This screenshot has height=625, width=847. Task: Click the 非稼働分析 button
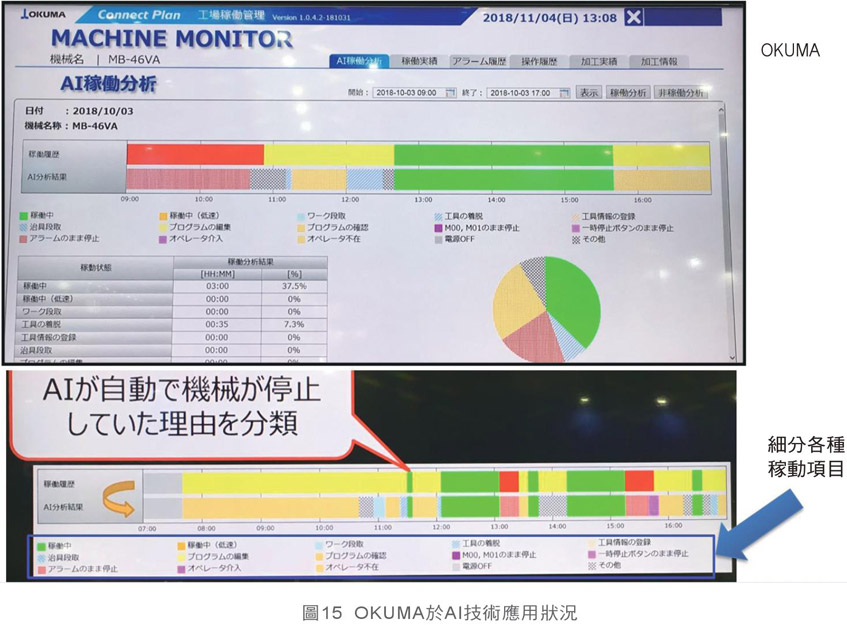pyautogui.click(x=680, y=92)
